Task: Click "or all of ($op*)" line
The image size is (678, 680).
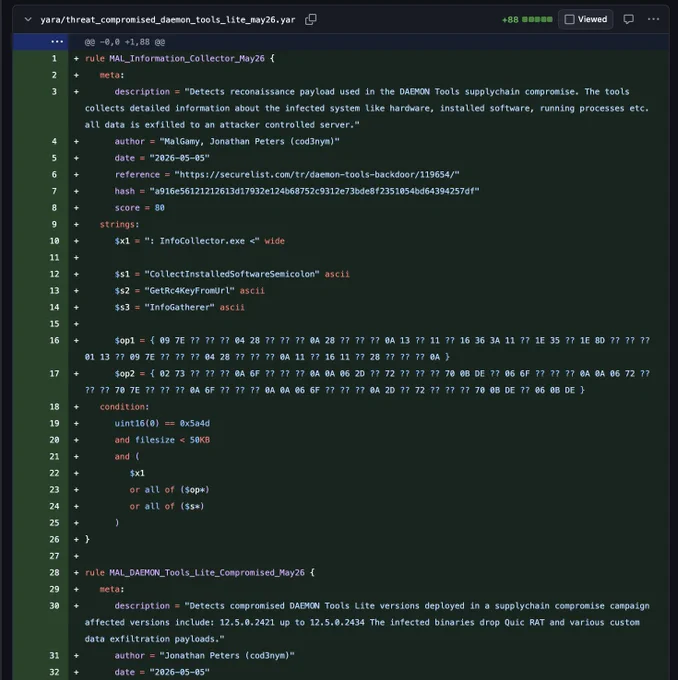Action: [x=169, y=490]
